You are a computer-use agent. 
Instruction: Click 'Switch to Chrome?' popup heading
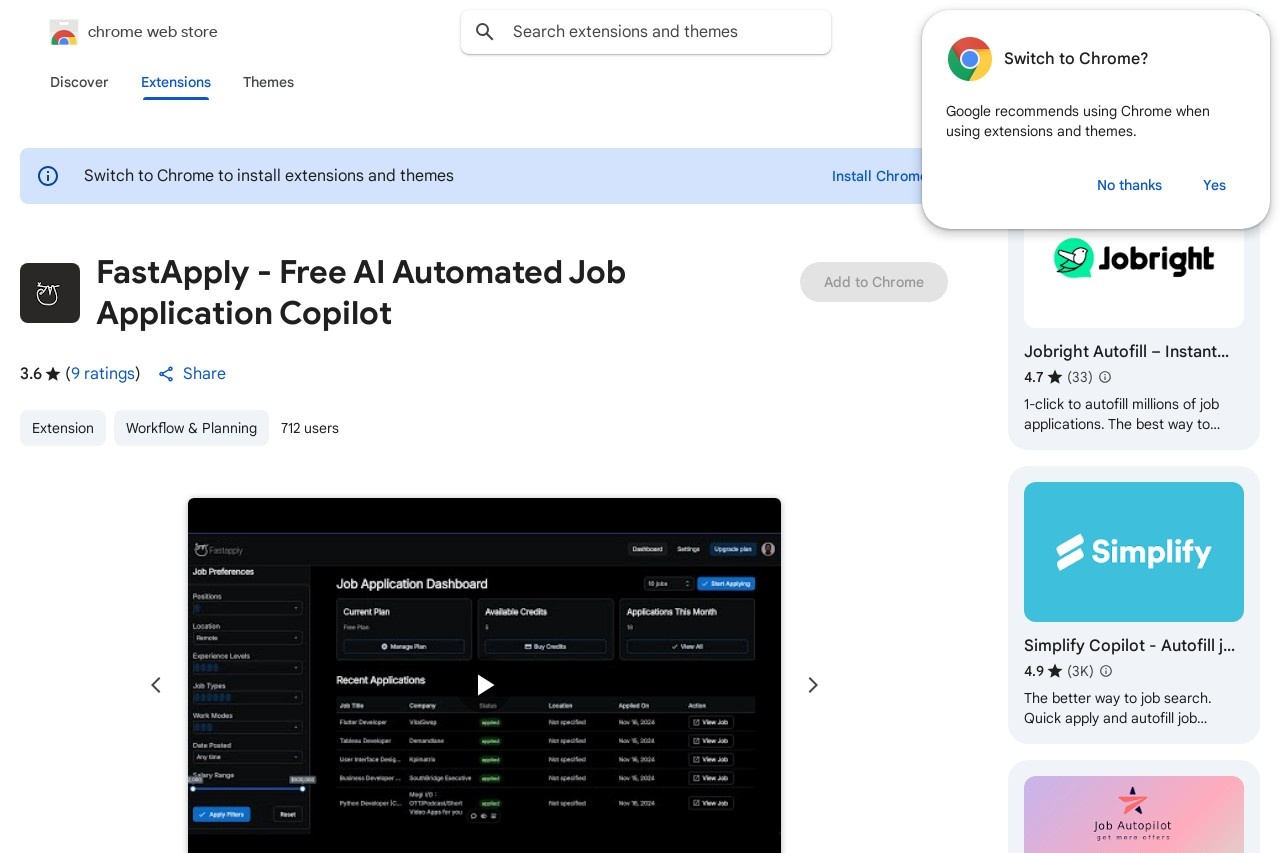1076,59
